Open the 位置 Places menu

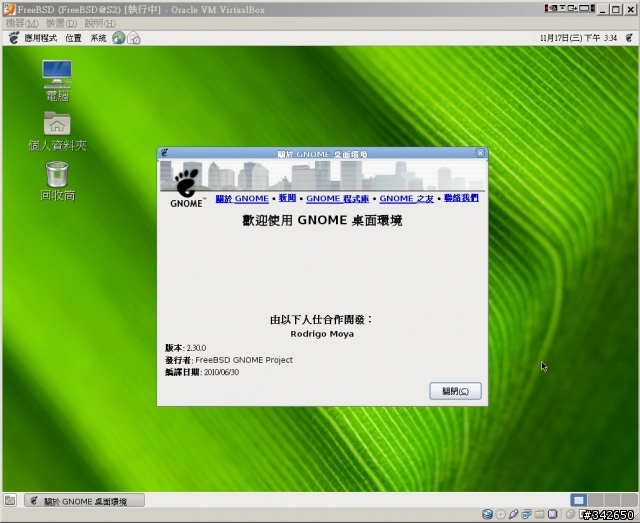pos(73,38)
